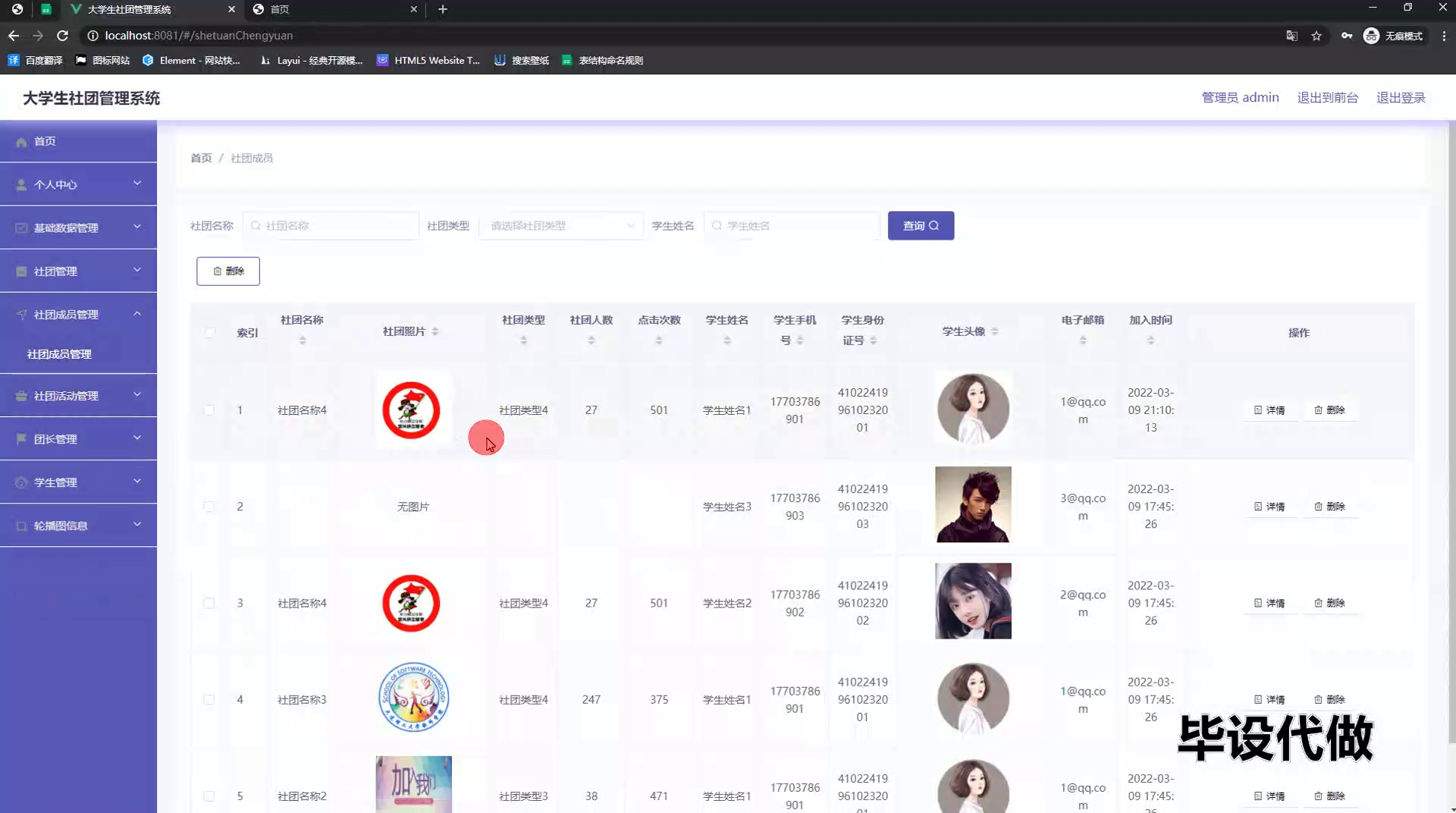This screenshot has height=813, width=1456.
Task: Expand 学生管理 menu chevron
Action: (137, 481)
